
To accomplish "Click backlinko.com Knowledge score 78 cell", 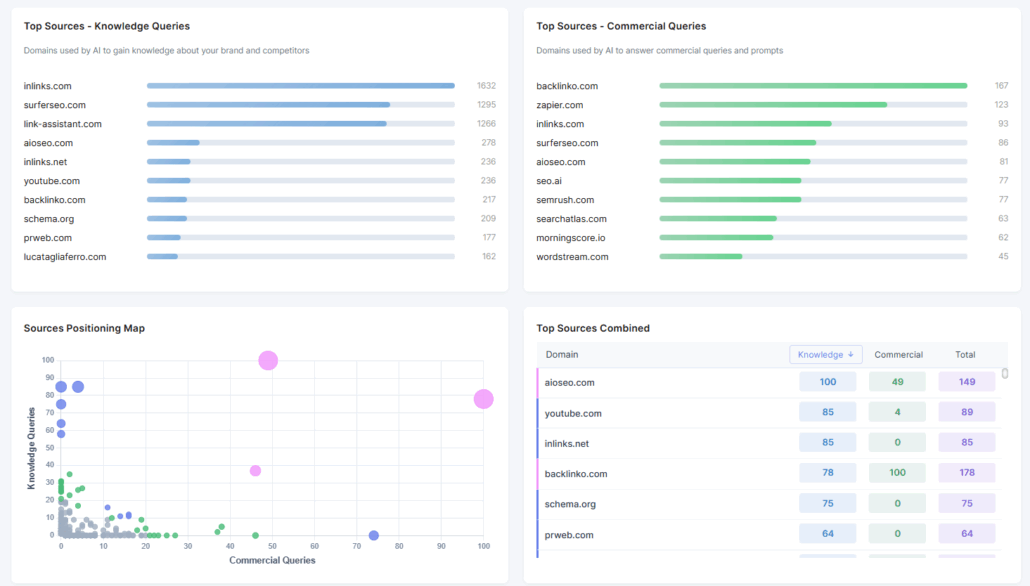I will [x=828, y=472].
